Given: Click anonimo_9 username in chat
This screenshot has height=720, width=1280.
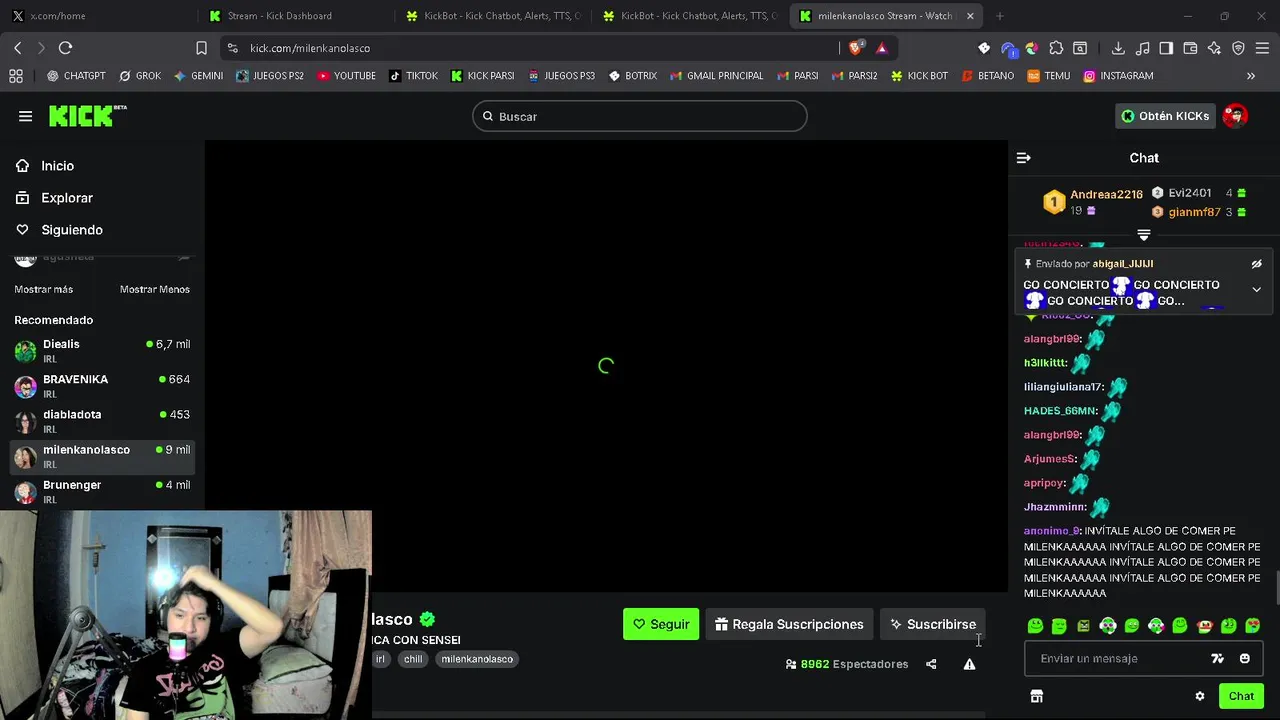Looking at the screenshot, I should coord(1051,531).
